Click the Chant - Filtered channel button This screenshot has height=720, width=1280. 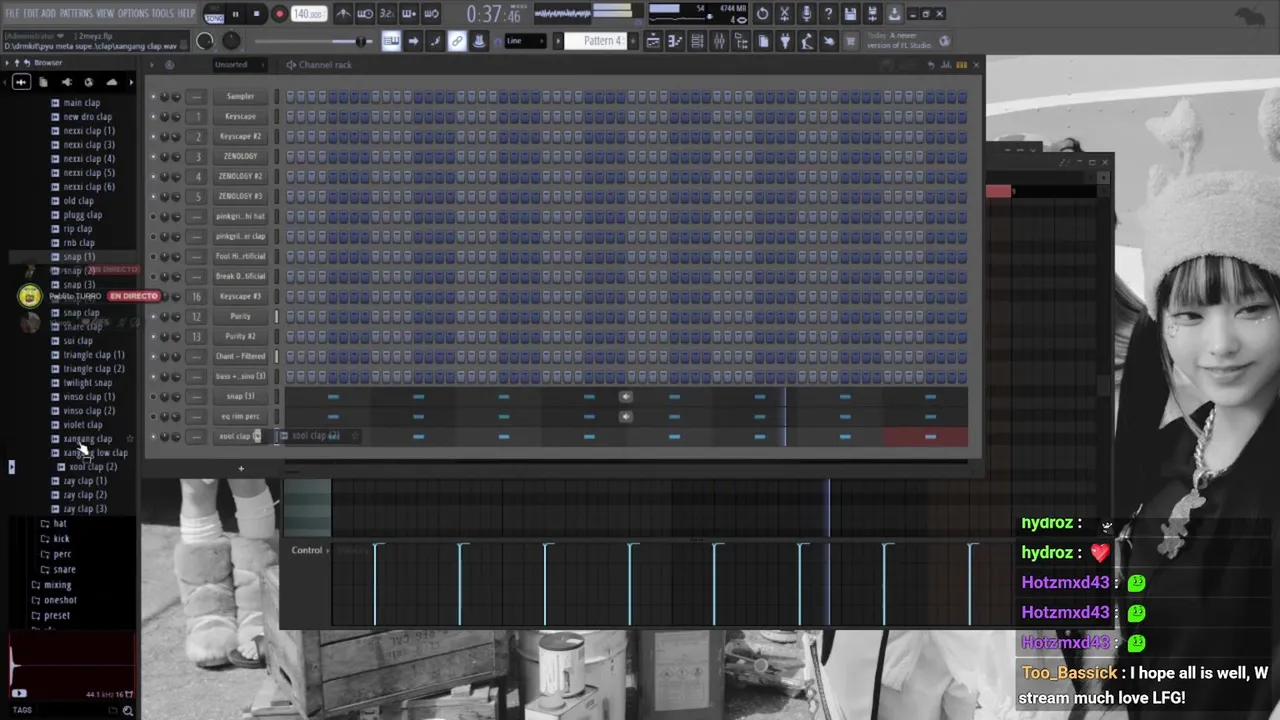tap(240, 356)
